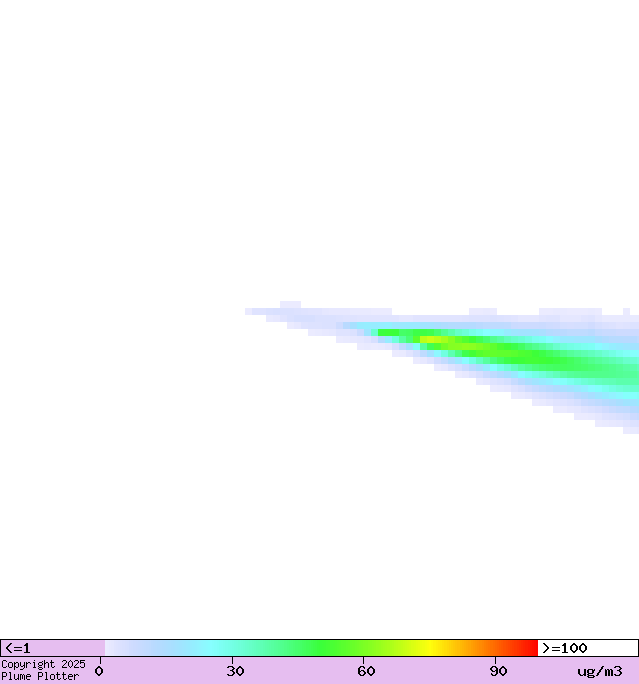Select the dark blue start of the color bar
Image resolution: width=639 pixels, height=684 pixels.
tap(112, 648)
